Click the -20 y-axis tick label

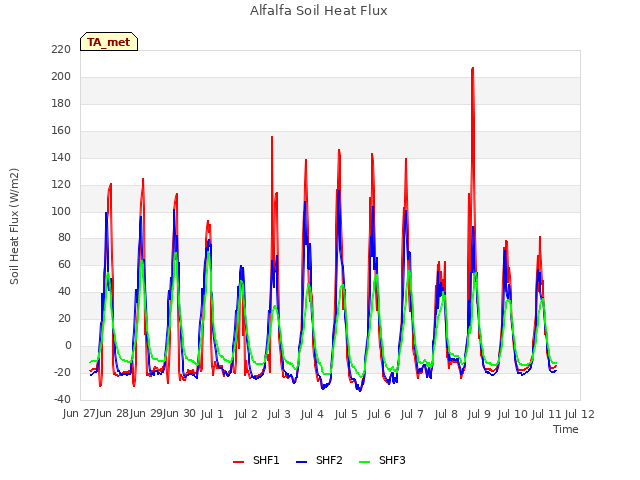(62, 372)
